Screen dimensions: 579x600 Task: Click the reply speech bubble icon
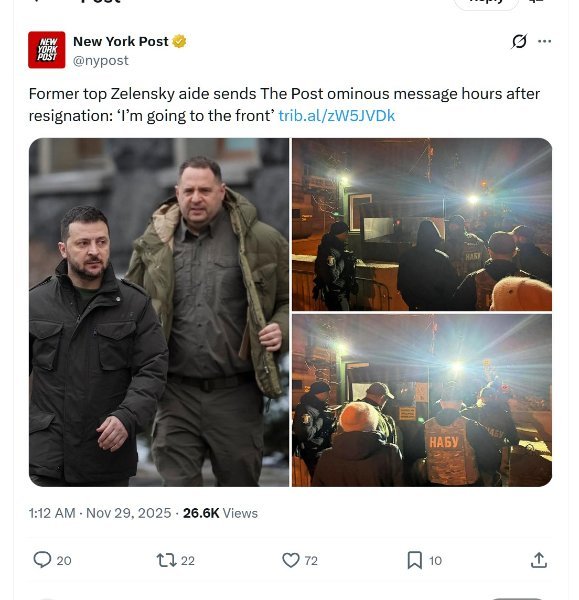tap(42, 560)
